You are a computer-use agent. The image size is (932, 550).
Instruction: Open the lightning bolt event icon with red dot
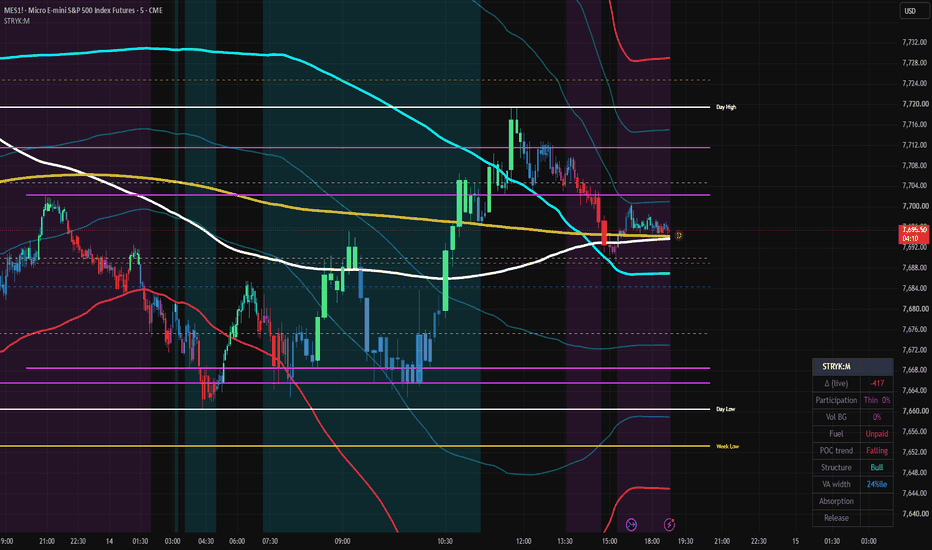(x=669, y=524)
